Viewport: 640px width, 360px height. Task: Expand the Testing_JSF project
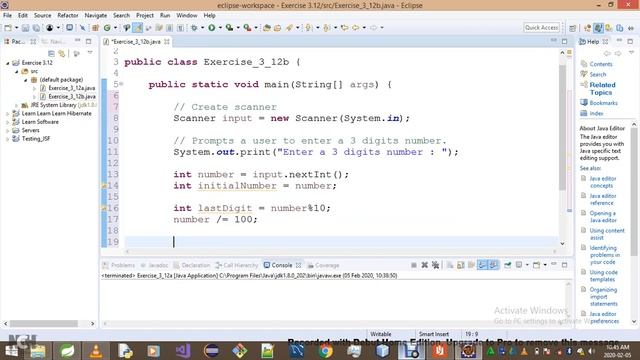[7, 139]
